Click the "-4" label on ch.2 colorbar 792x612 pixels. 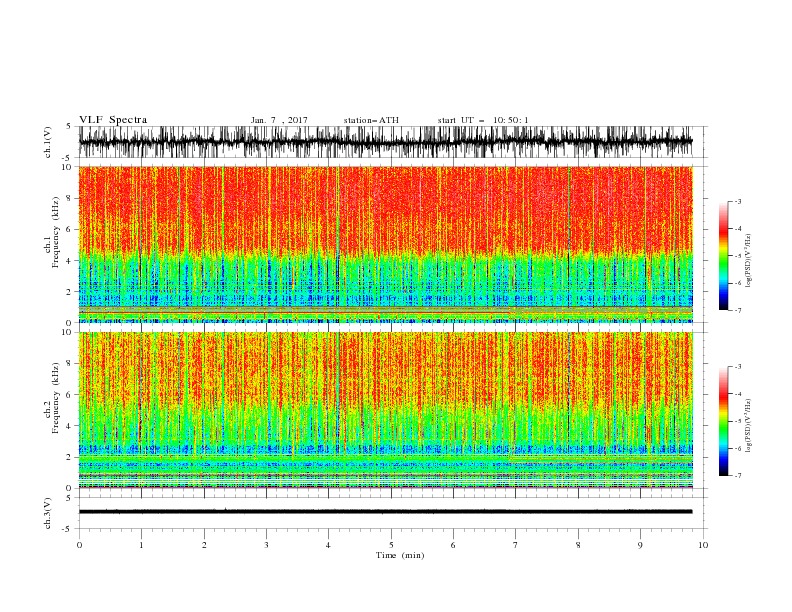[738, 394]
